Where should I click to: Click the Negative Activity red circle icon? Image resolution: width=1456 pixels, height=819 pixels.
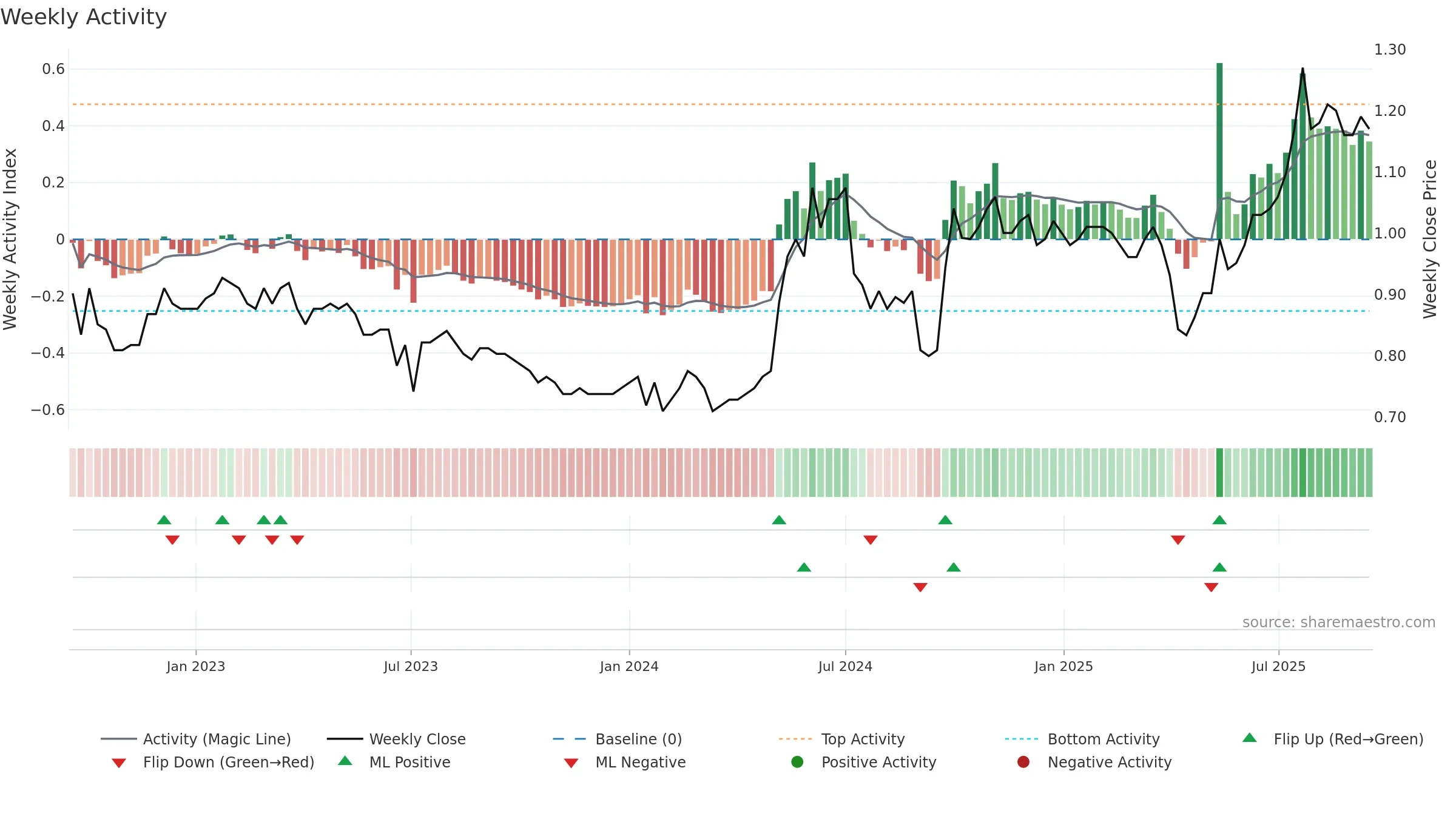tap(1023, 761)
